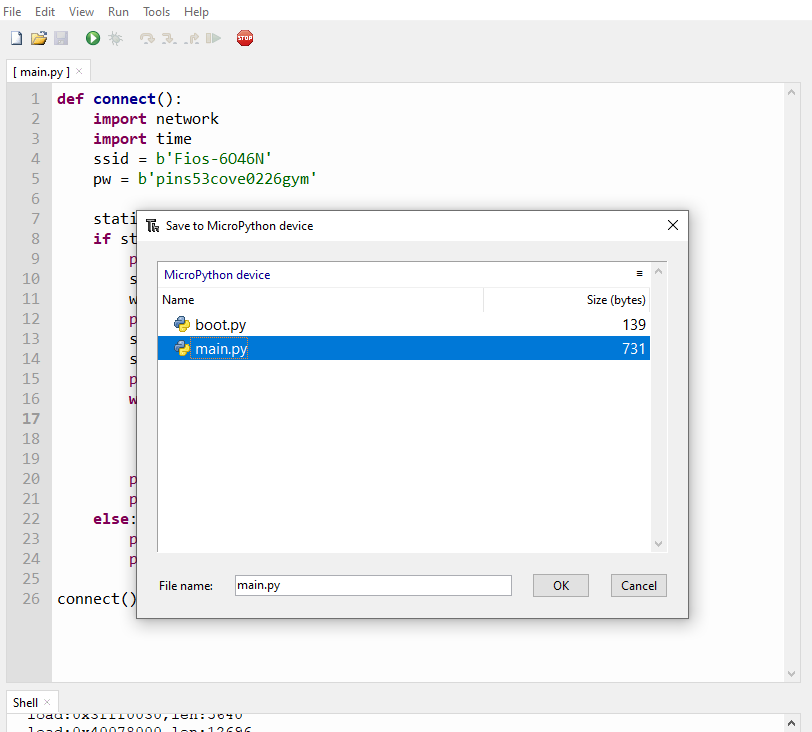Open the File menu
Image resolution: width=812 pixels, height=732 pixels.
13,12
